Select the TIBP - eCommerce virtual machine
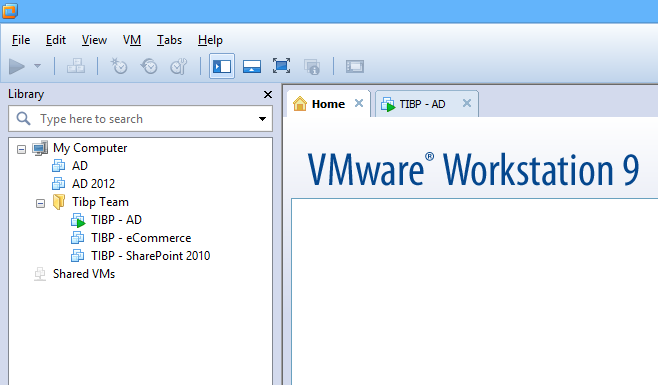658x385 pixels. pos(141,238)
